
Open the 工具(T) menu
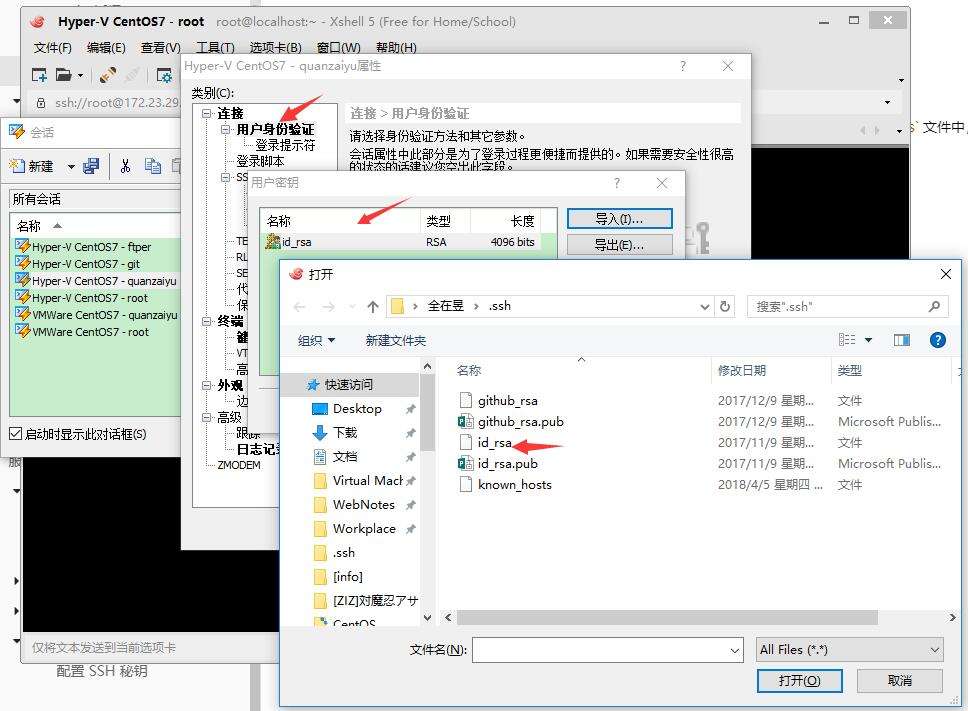(x=215, y=48)
